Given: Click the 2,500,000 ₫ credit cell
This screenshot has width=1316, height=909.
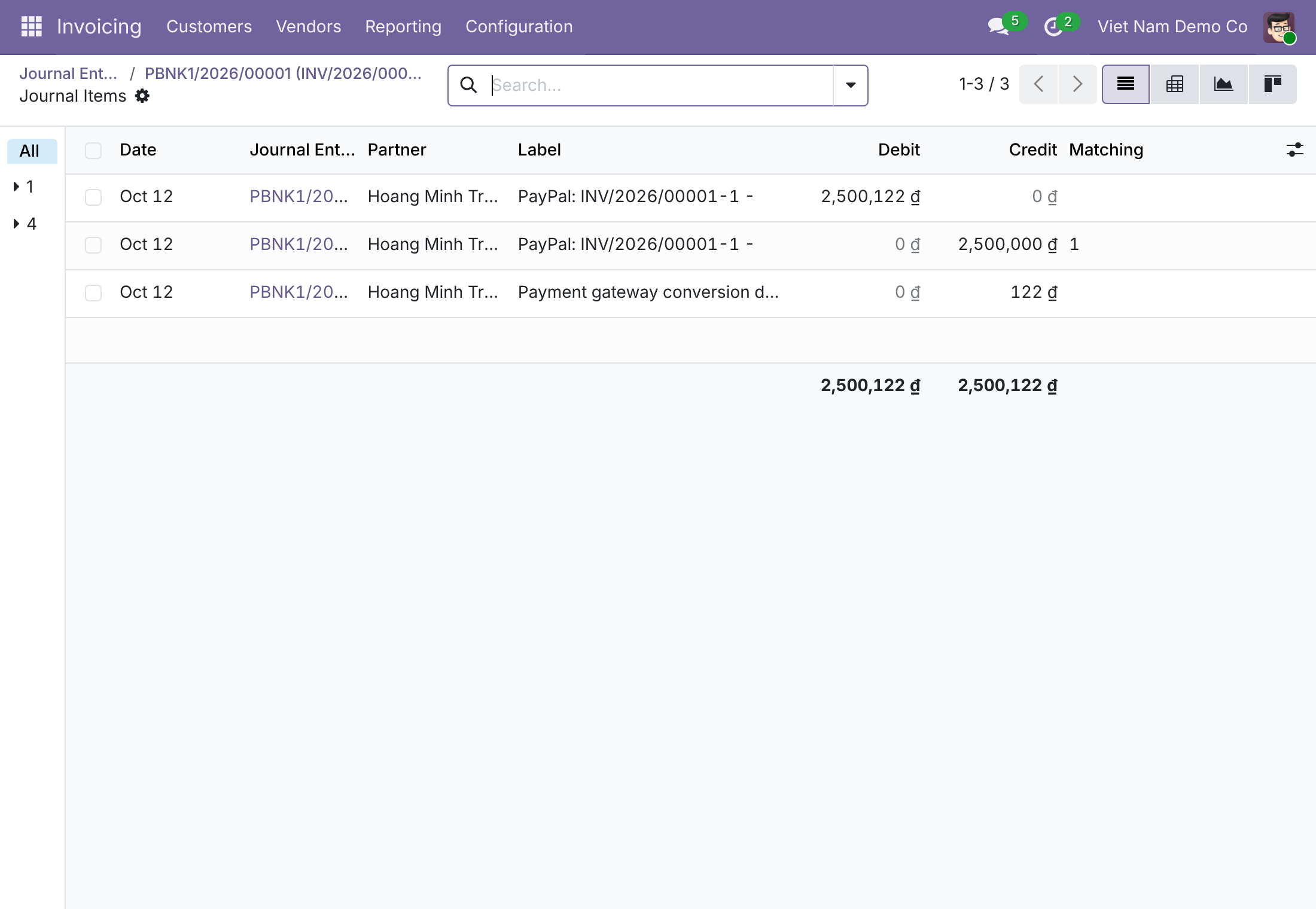Looking at the screenshot, I should (x=1007, y=244).
